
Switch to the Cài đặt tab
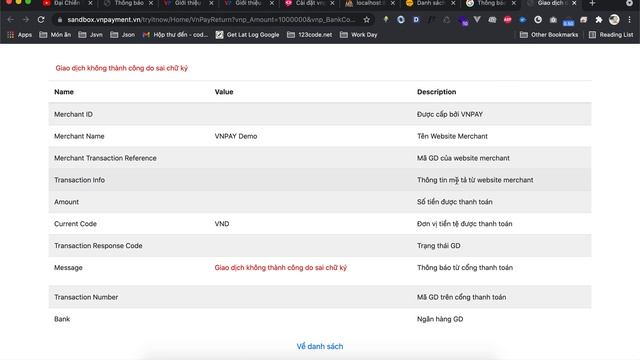tap(309, 3)
